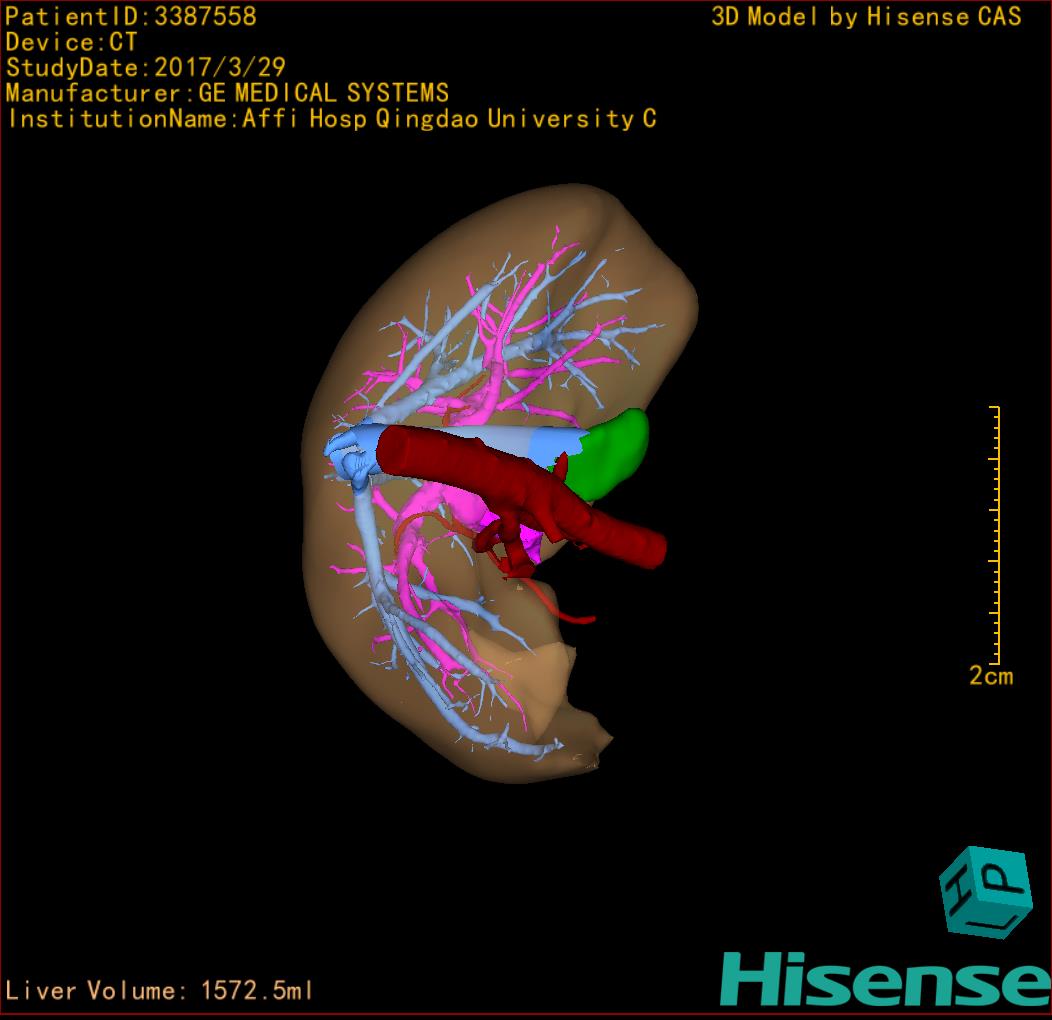The image size is (1052, 1020).
Task: Click the 2cm scale ruler
Action: 995,535
